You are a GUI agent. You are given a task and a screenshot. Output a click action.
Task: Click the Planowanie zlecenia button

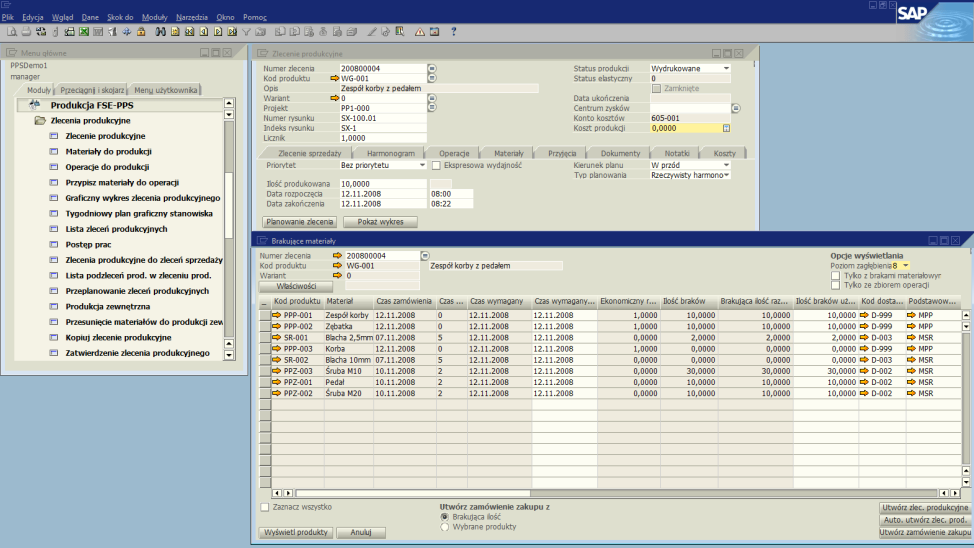pyautogui.click(x=300, y=222)
